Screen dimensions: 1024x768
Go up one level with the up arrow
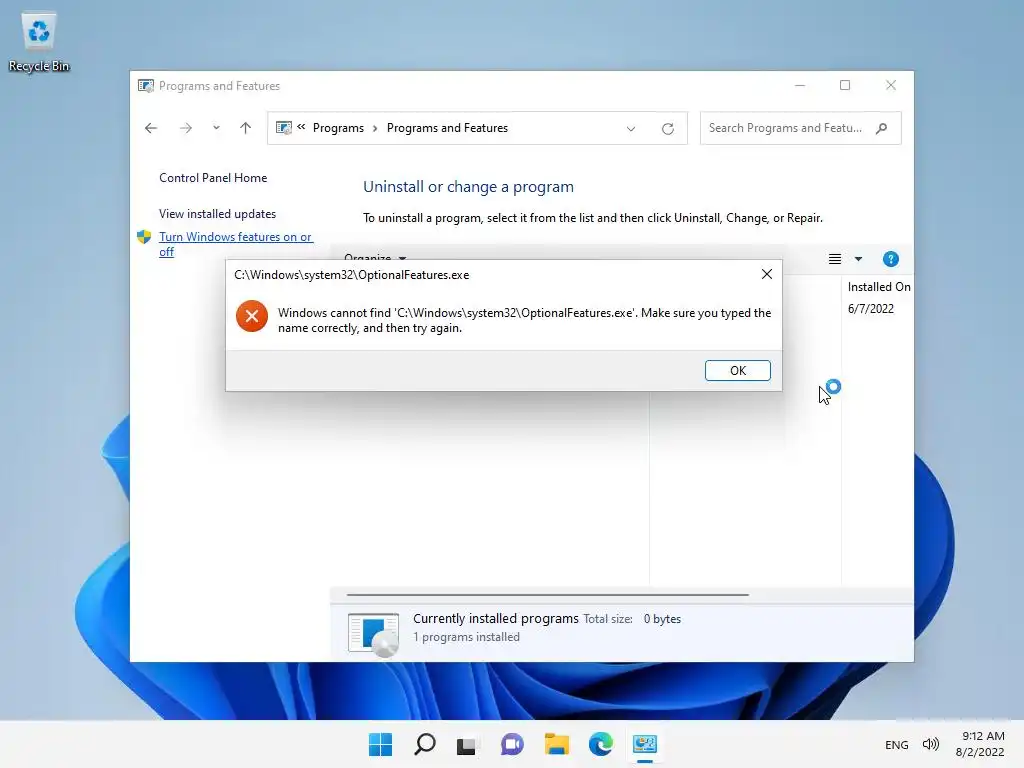[246, 128]
